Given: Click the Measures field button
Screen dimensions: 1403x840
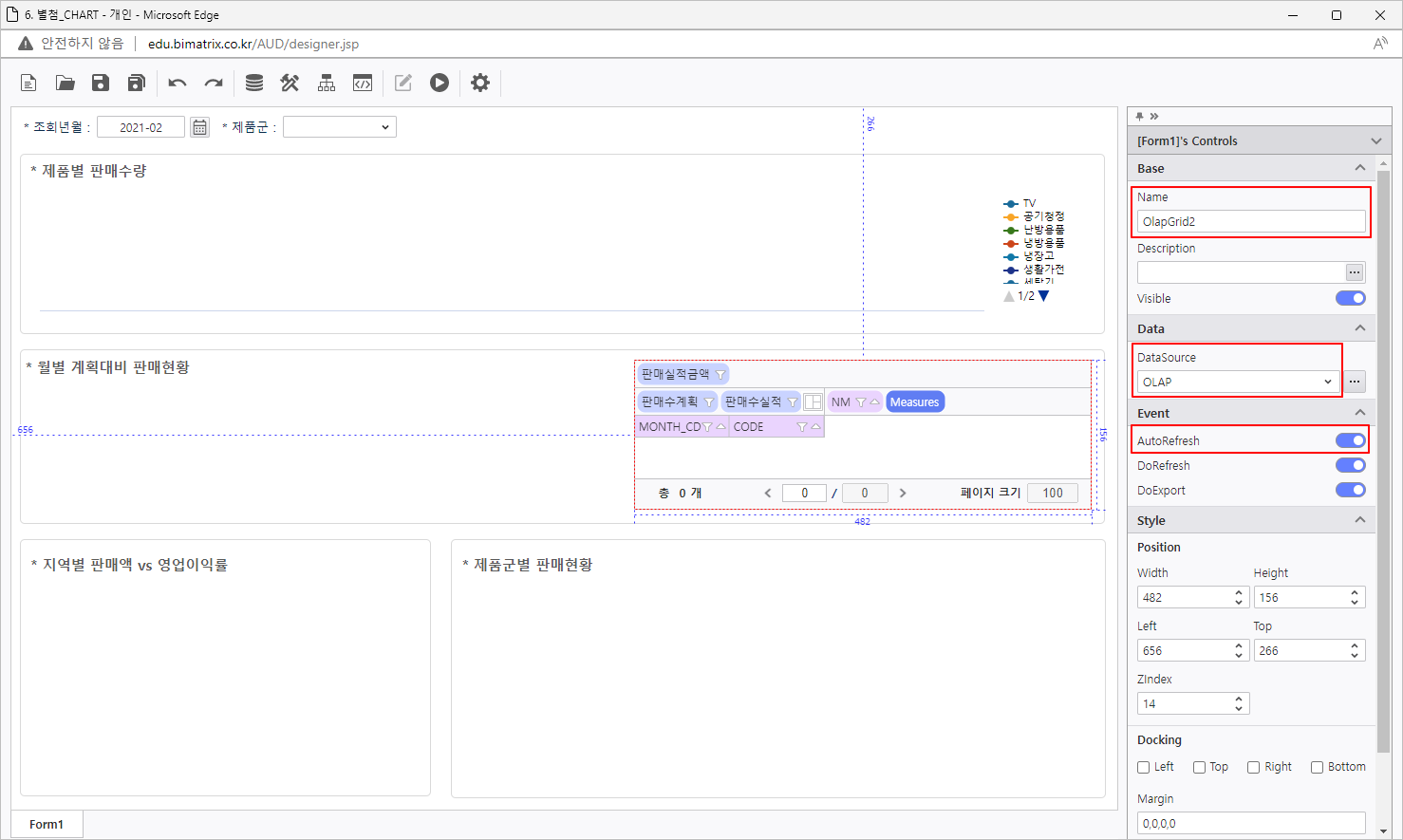Looking at the screenshot, I should tap(914, 402).
